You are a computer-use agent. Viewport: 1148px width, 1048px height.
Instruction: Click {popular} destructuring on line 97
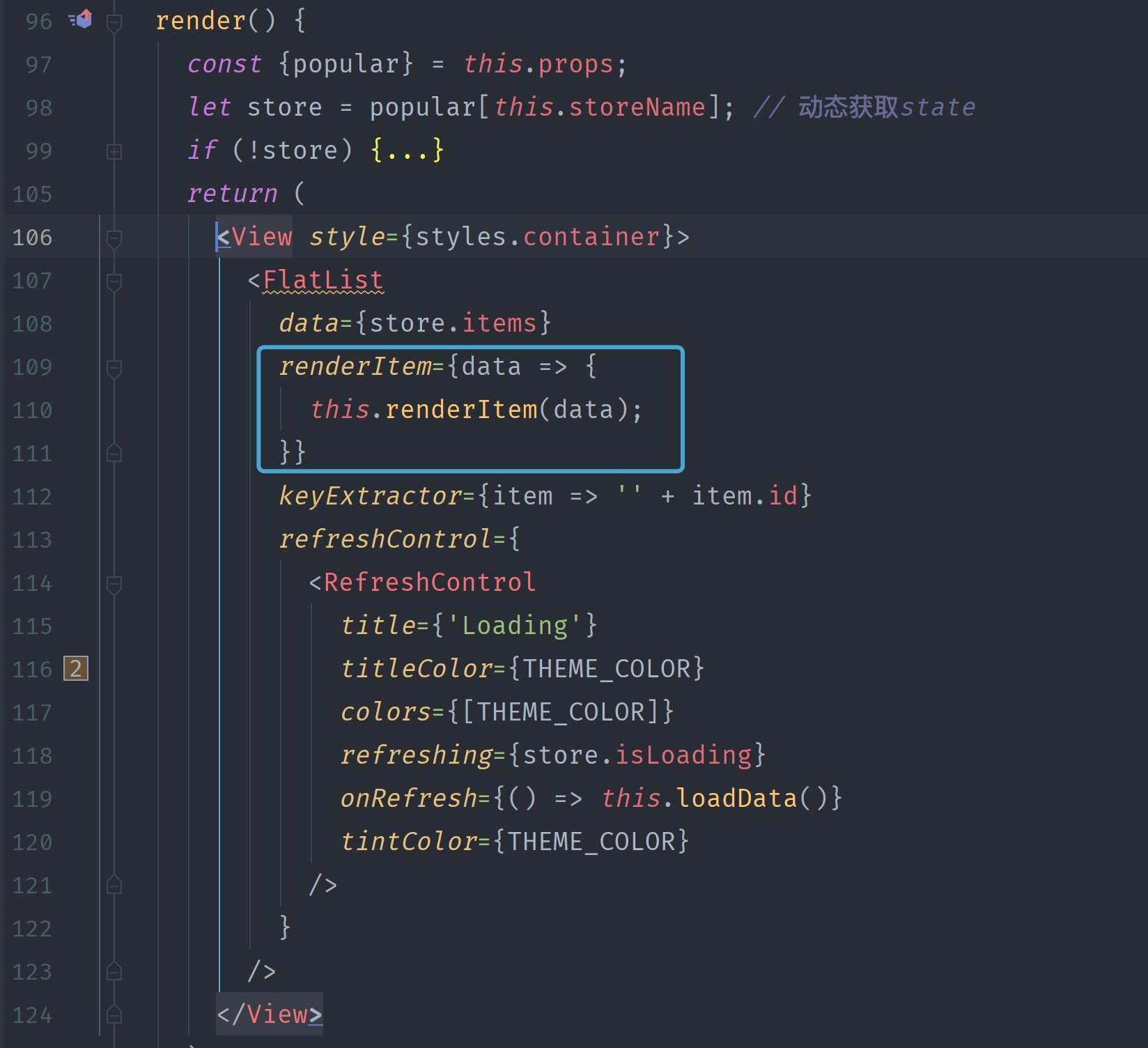tap(347, 64)
